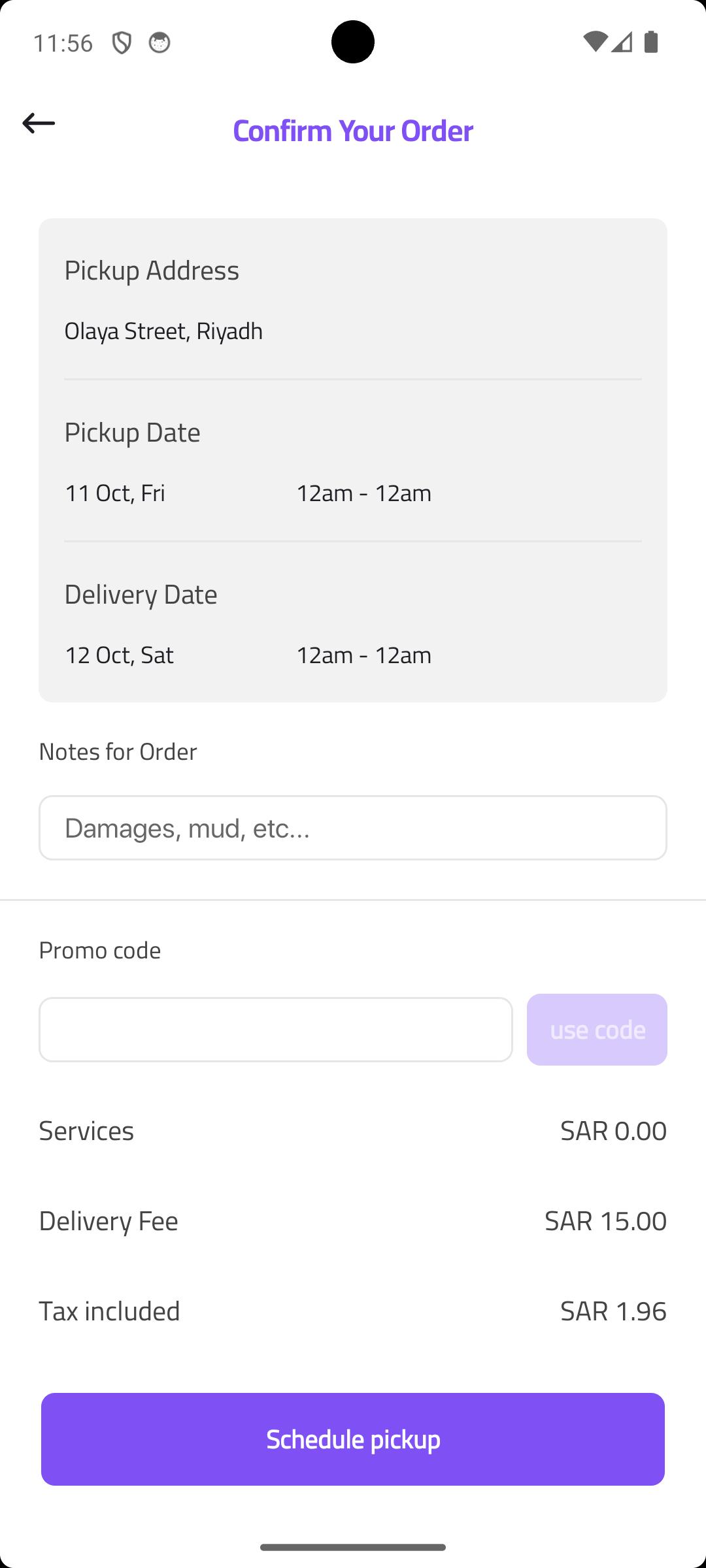Focus the promo code input field
Viewport: 706px width, 1568px height.
276,1030
